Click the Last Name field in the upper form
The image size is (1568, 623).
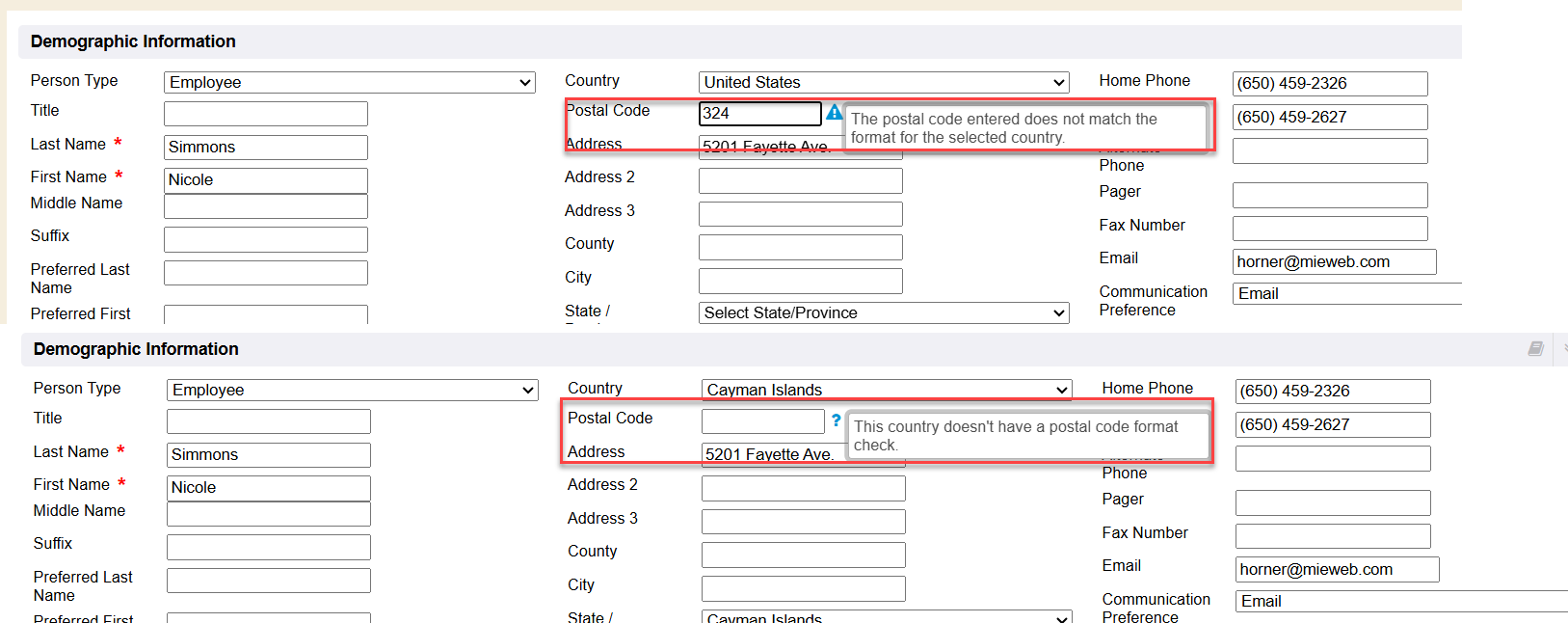(265, 148)
